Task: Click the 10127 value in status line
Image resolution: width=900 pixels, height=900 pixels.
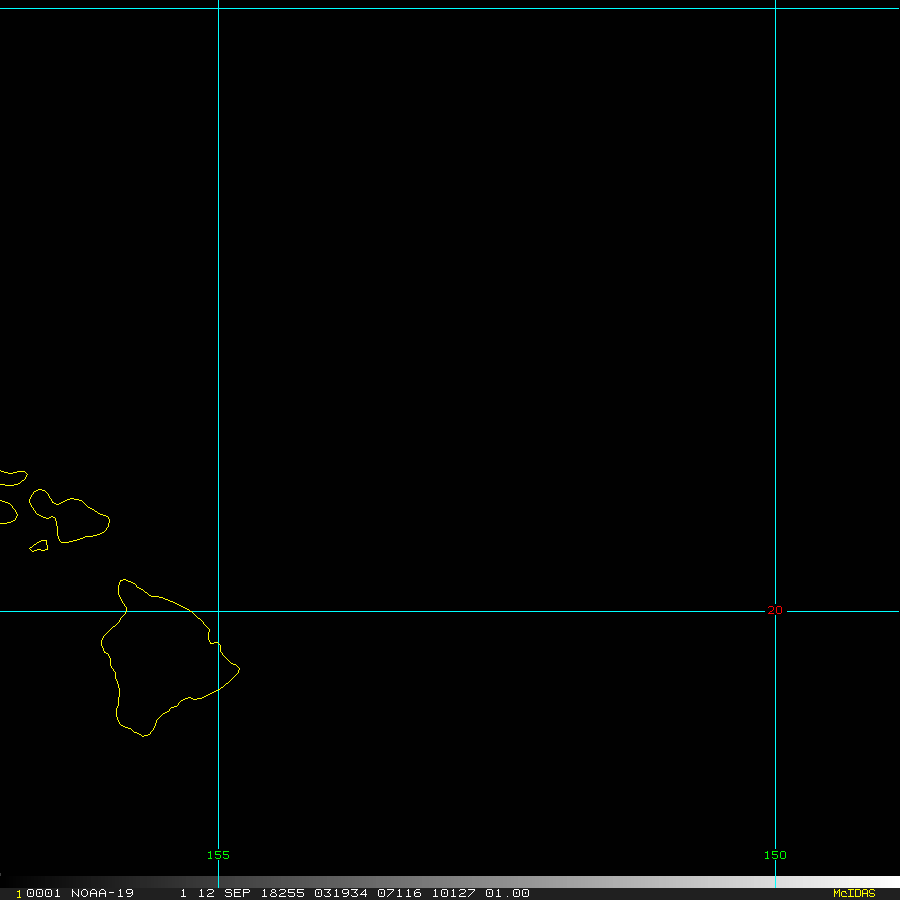Action: click(x=453, y=893)
